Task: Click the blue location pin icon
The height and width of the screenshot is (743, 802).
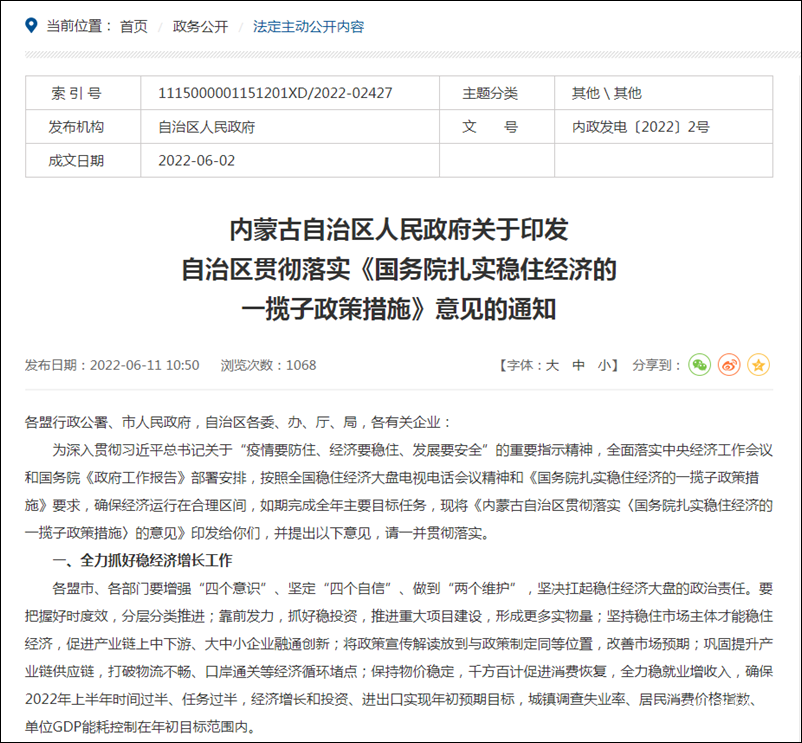Action: coord(31,26)
